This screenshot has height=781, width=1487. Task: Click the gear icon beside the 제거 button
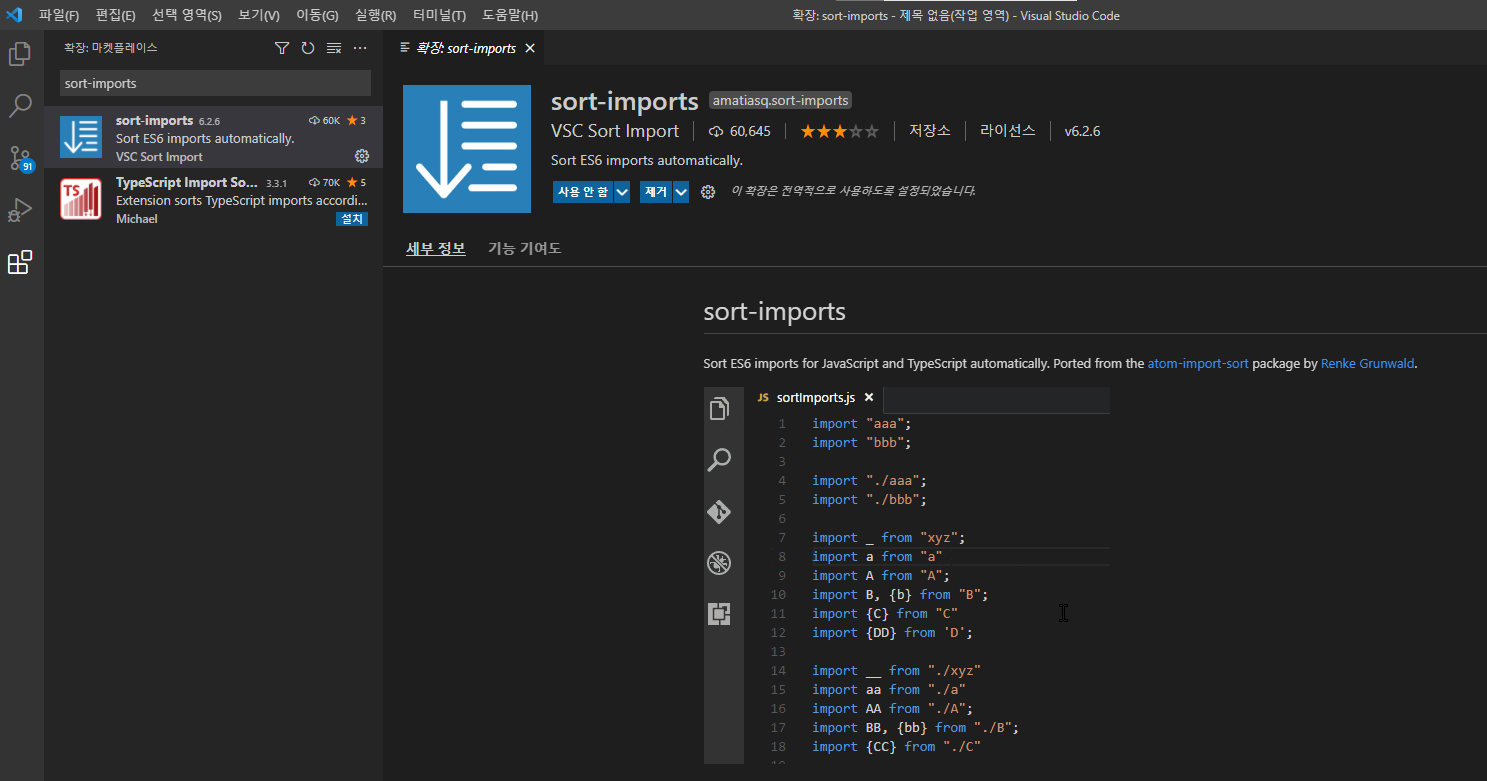coord(708,192)
